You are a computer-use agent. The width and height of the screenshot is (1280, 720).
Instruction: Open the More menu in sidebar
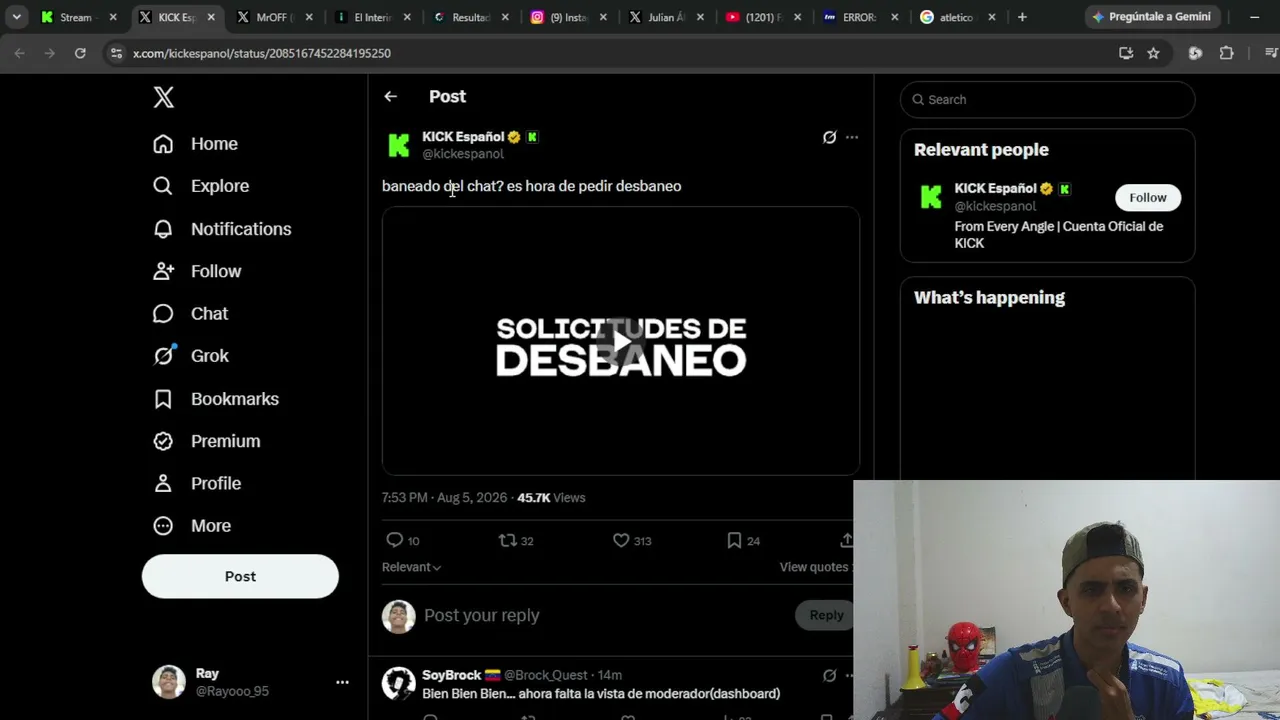[192, 526]
